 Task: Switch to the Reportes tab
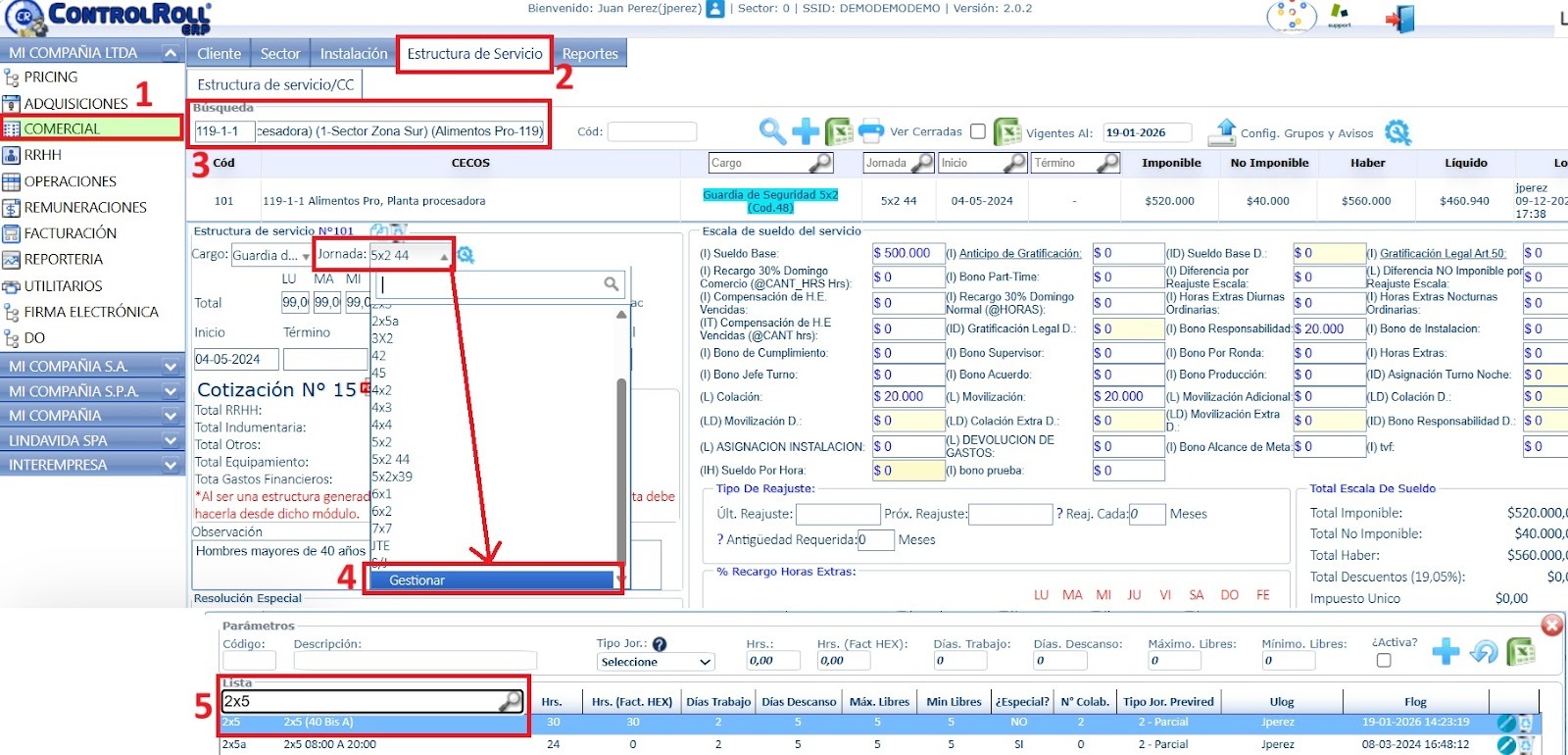[x=590, y=54]
